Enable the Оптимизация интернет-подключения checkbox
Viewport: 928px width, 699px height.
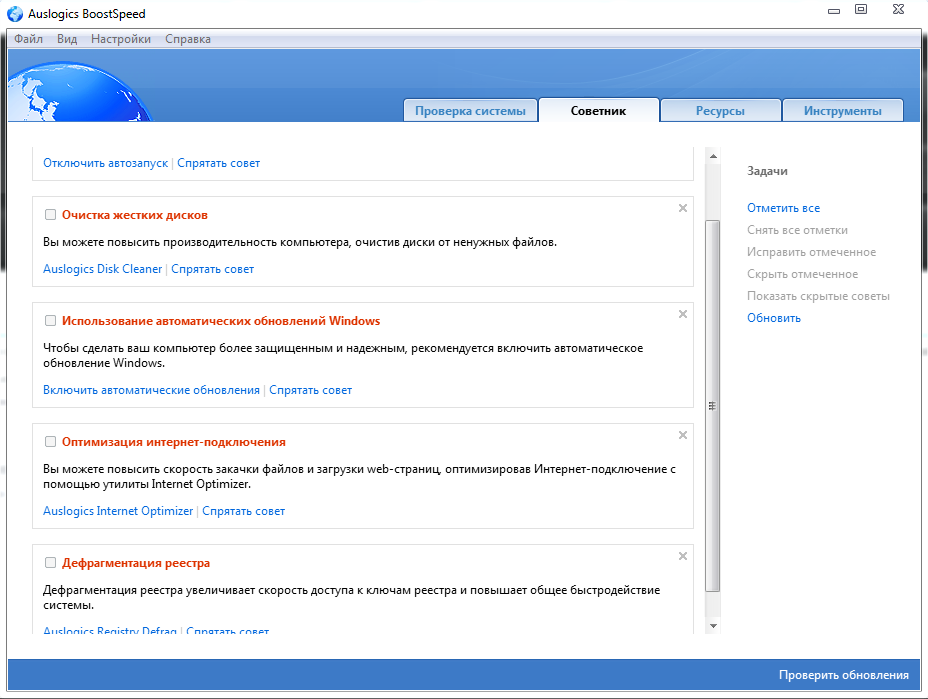[50, 442]
